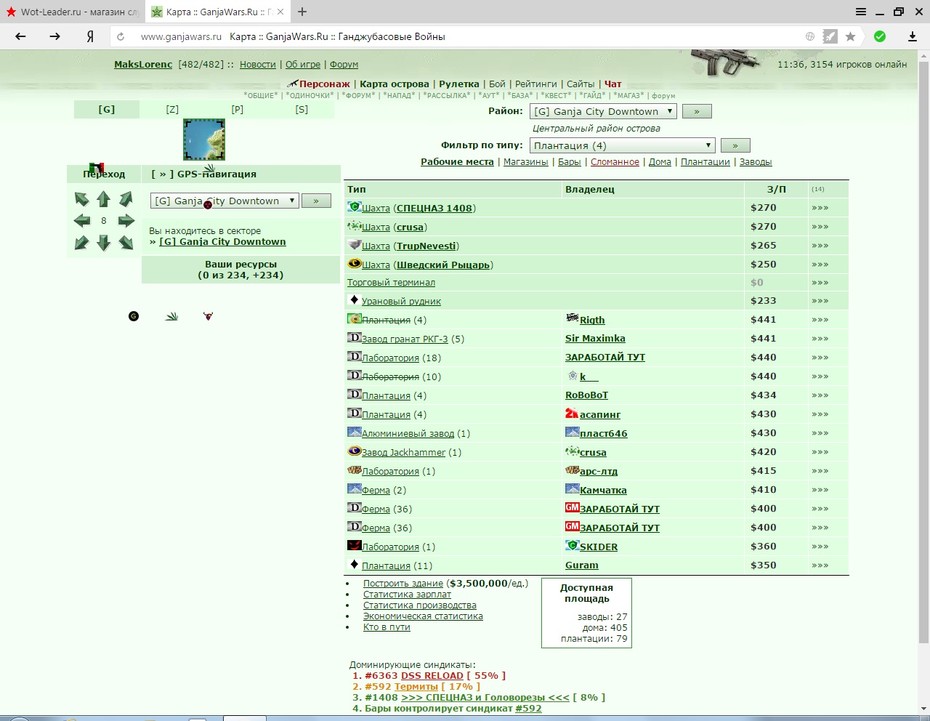Move west with the left arrow
This screenshot has height=721, width=930.
(x=82, y=221)
